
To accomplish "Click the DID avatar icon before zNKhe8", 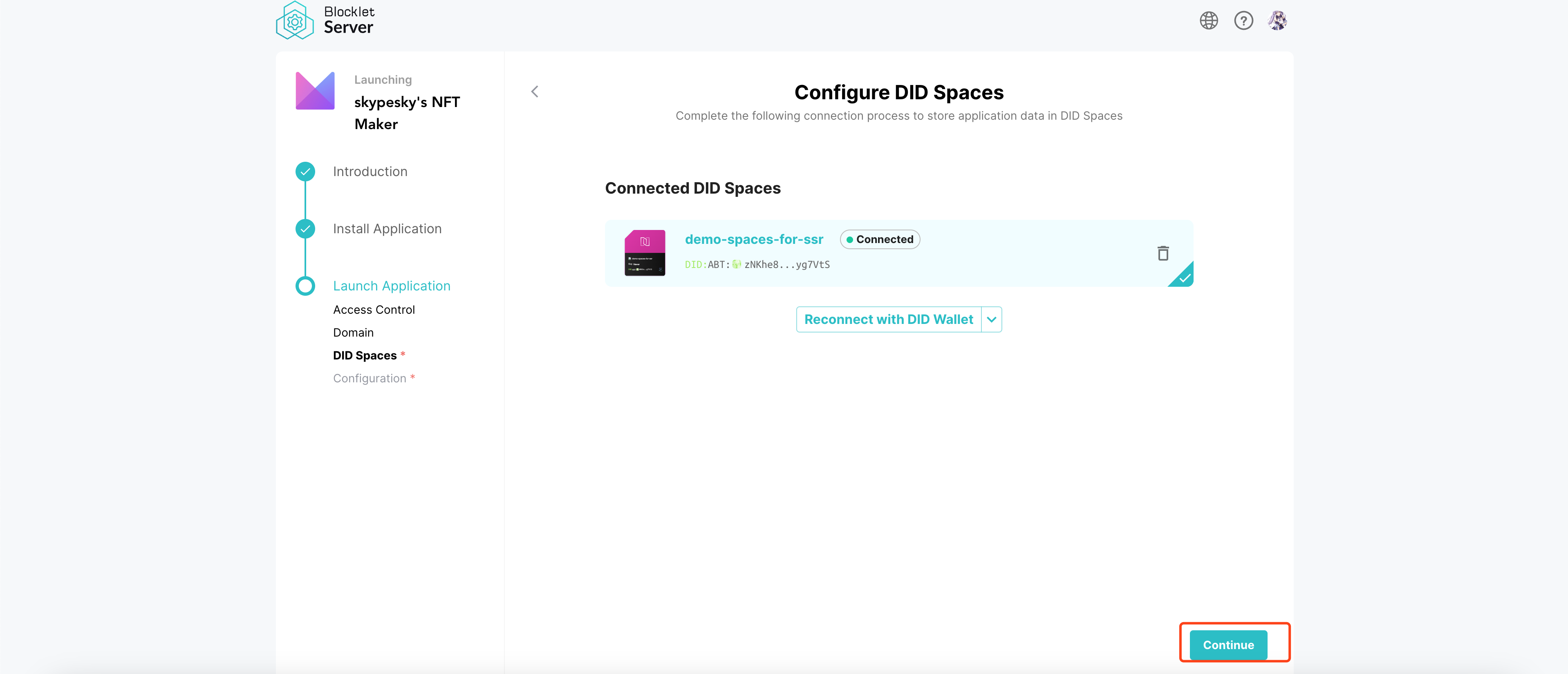I will [737, 264].
